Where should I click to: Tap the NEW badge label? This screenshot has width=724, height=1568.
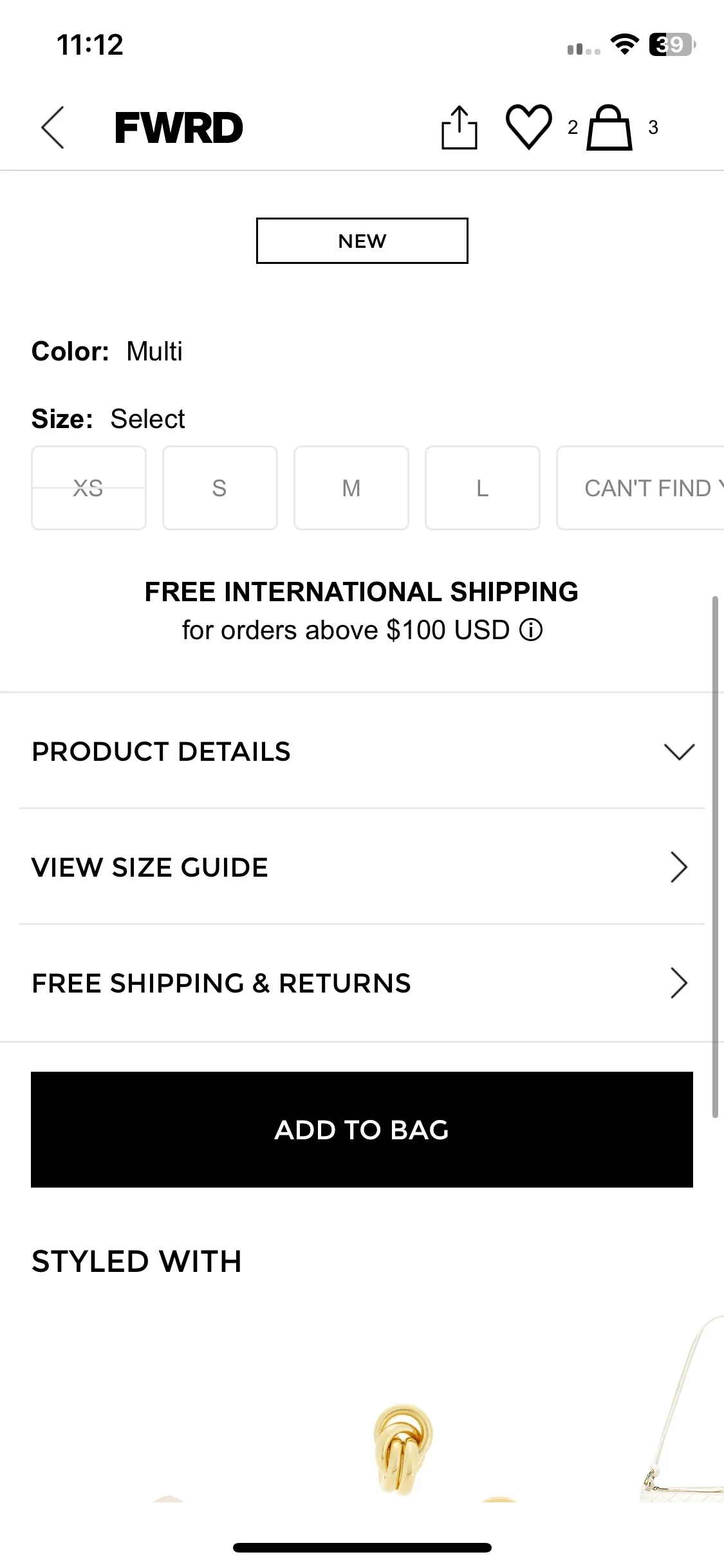[362, 241]
